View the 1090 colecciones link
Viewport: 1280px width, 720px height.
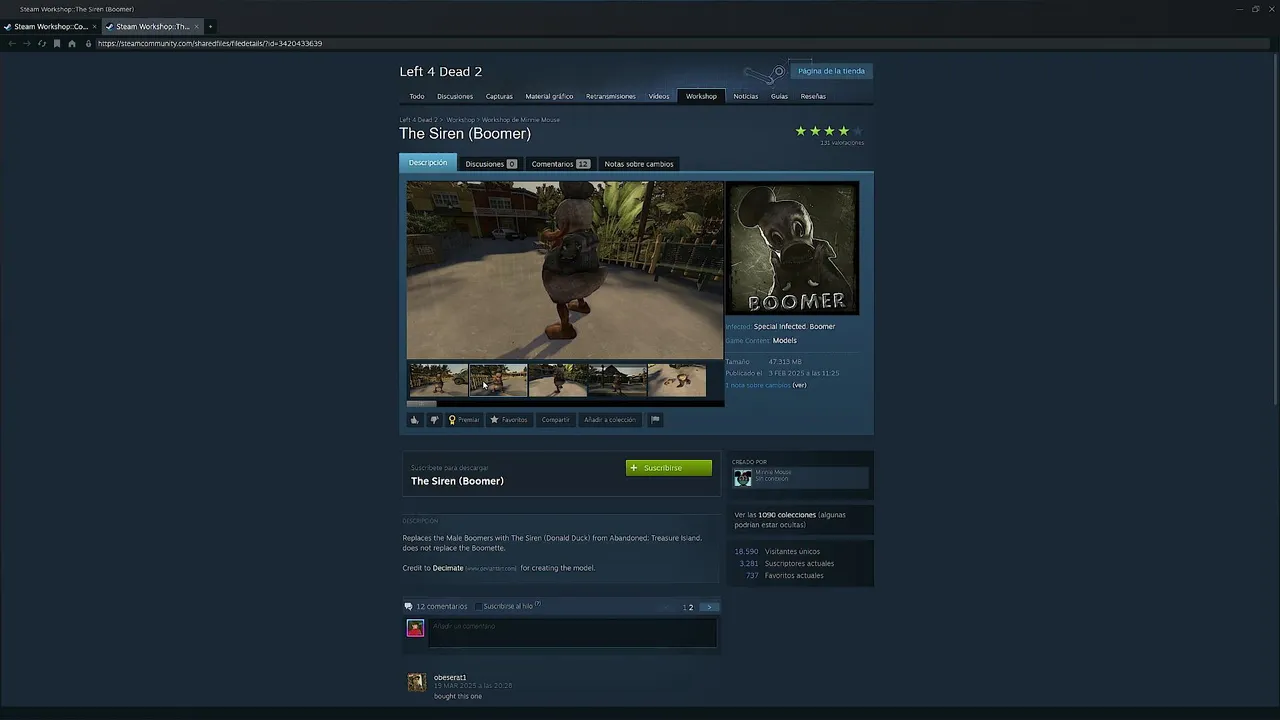tap(787, 515)
